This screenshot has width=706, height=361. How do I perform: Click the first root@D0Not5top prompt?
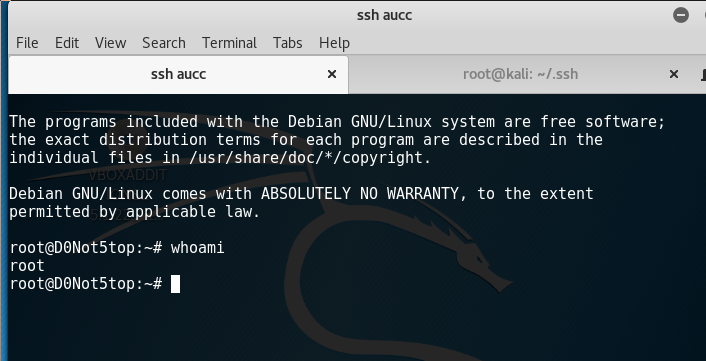tap(86, 248)
